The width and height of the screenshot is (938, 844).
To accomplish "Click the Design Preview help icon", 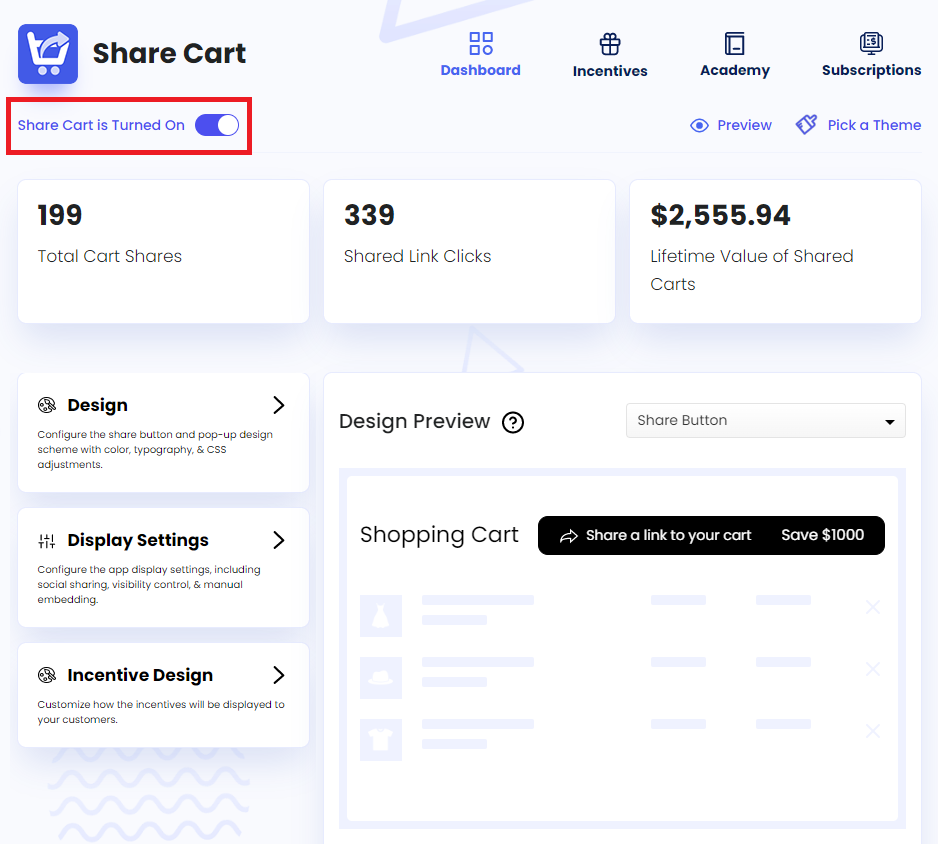I will (x=513, y=423).
